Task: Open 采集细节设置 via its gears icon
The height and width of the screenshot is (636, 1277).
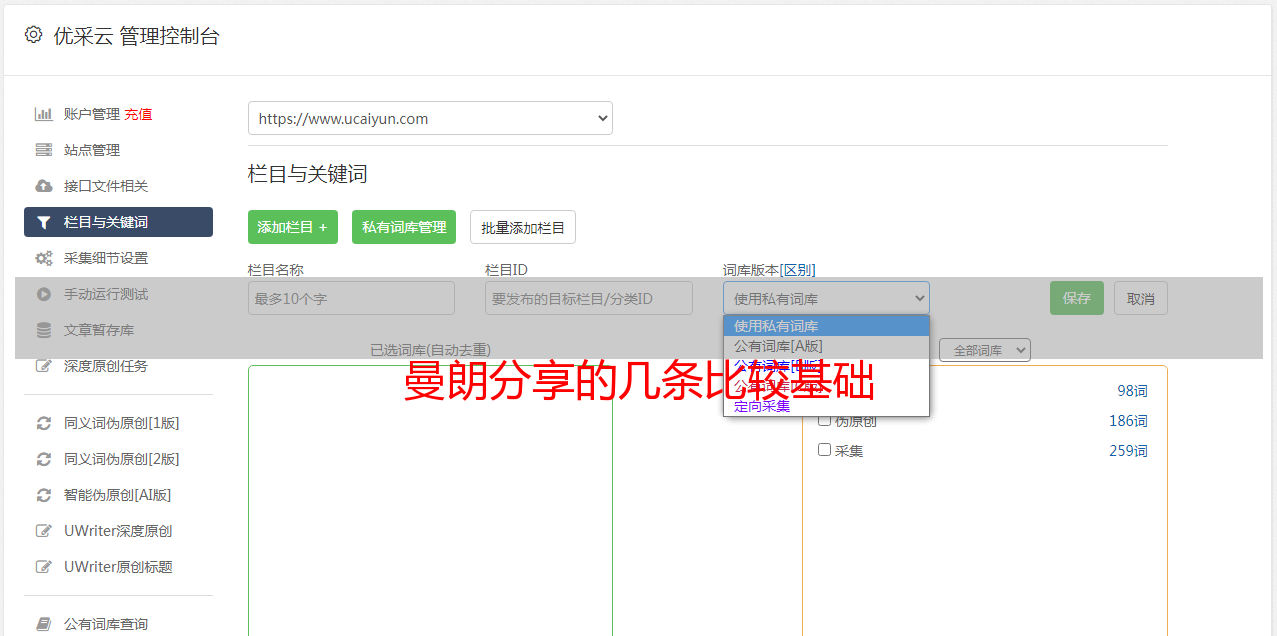Action: 44,258
